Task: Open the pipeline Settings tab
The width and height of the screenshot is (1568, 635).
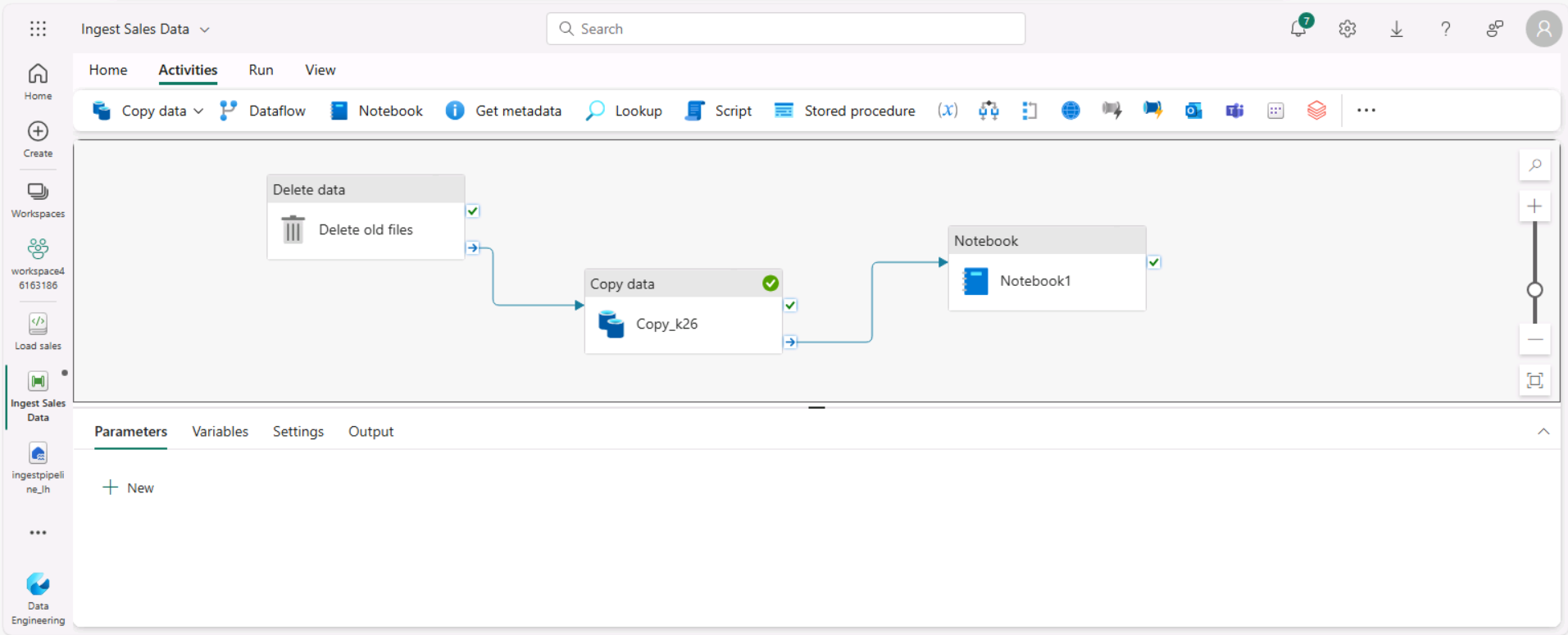Action: click(298, 432)
